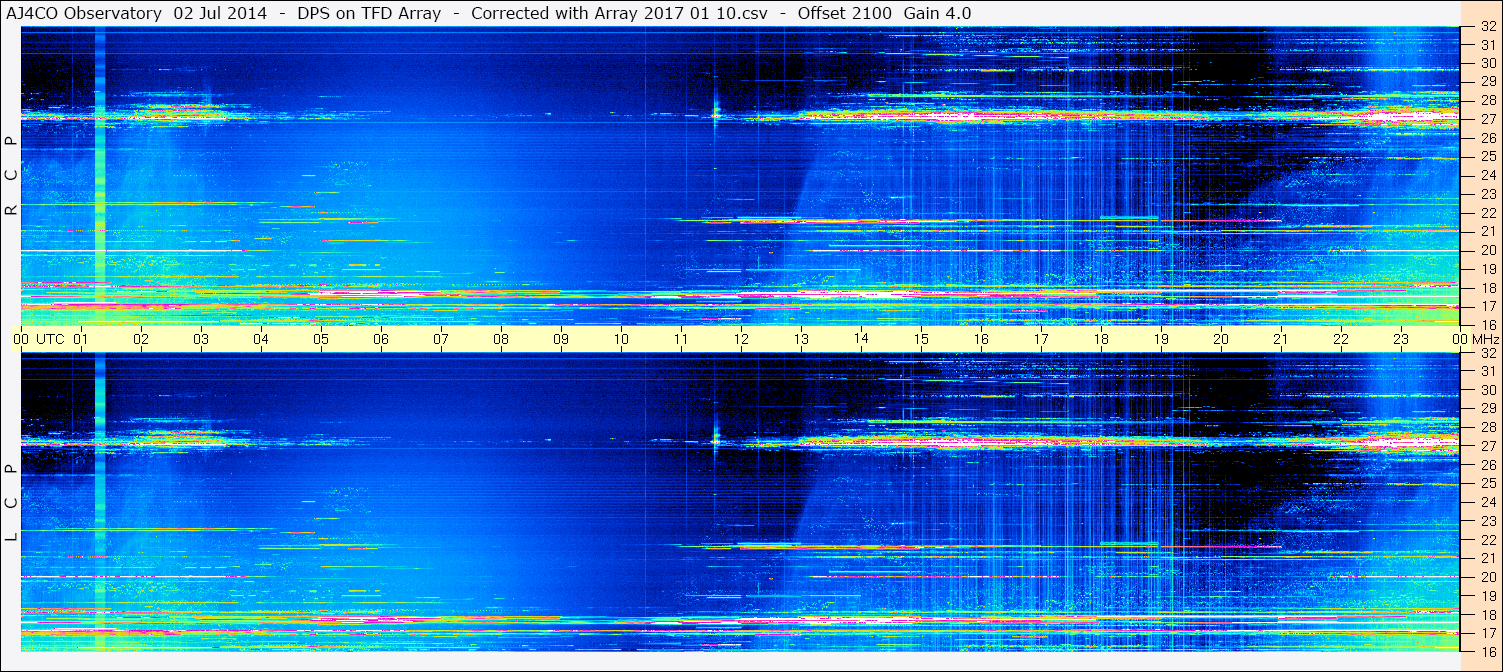Viewport: 1503px width, 672px height.
Task: Click the 03 hour time axis marker
Action: point(201,340)
